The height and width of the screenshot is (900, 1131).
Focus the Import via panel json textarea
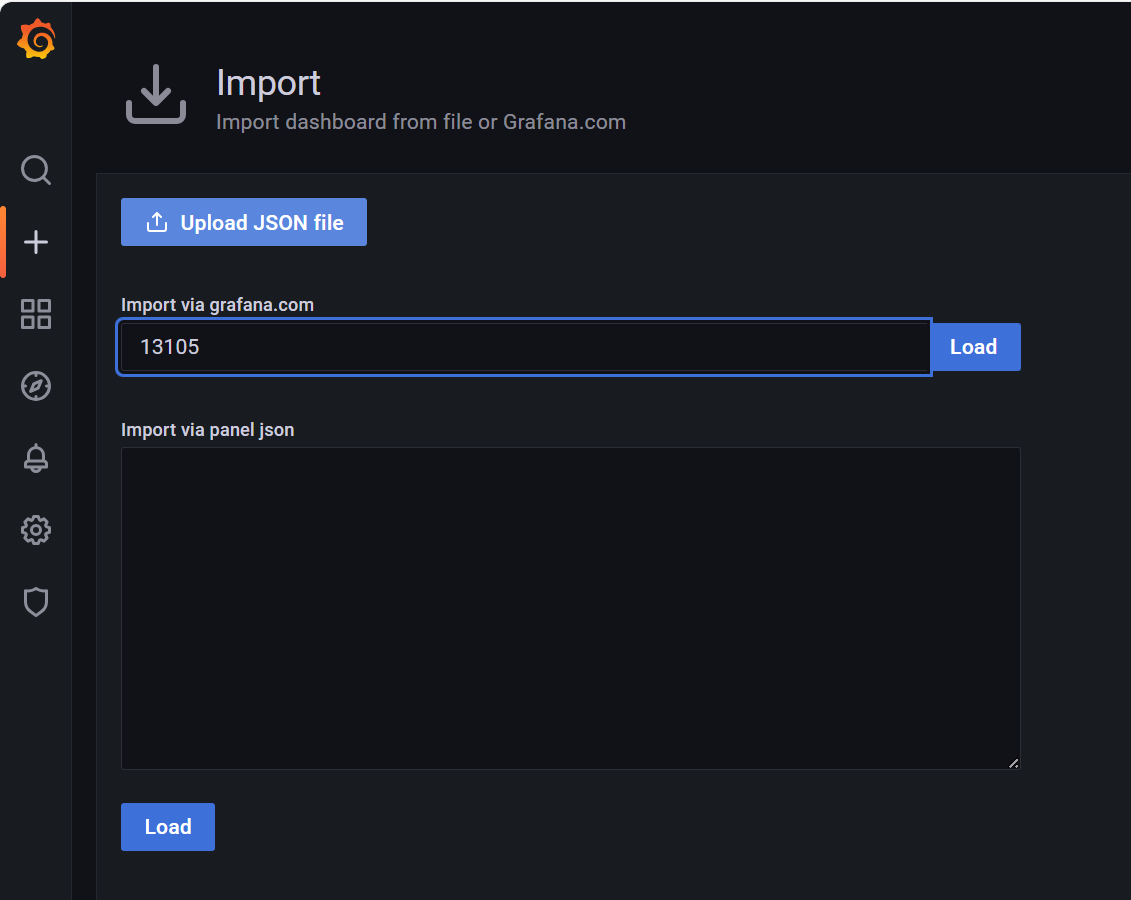click(x=571, y=609)
